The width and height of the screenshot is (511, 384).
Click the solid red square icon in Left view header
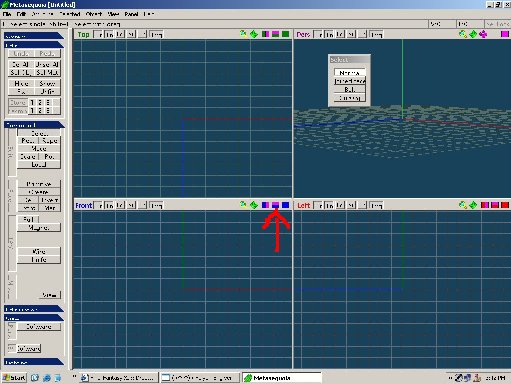click(x=505, y=205)
